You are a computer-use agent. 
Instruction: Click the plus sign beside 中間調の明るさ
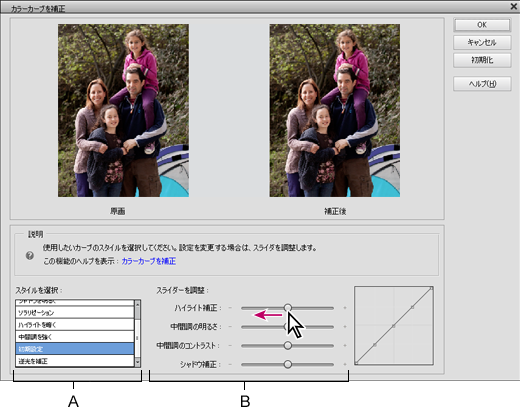345,327
